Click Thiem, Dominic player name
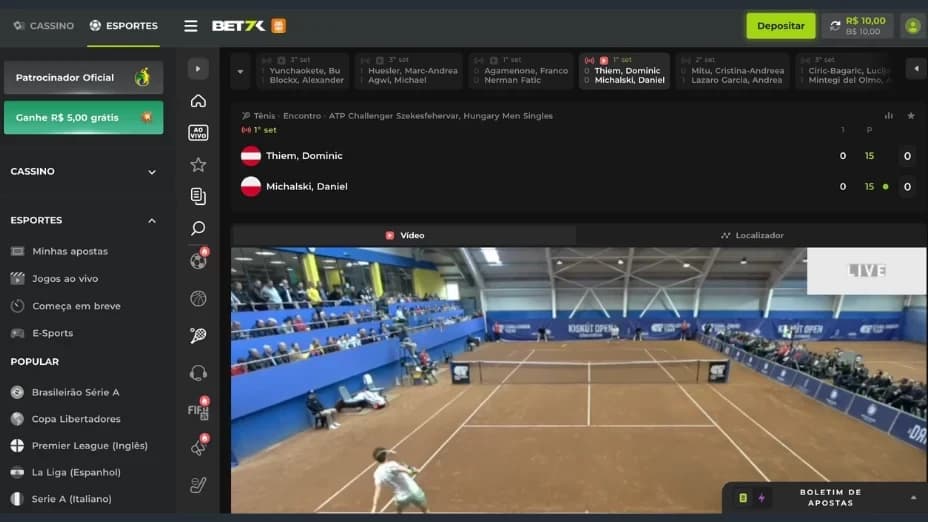Image resolution: width=928 pixels, height=522 pixels. [x=304, y=156]
